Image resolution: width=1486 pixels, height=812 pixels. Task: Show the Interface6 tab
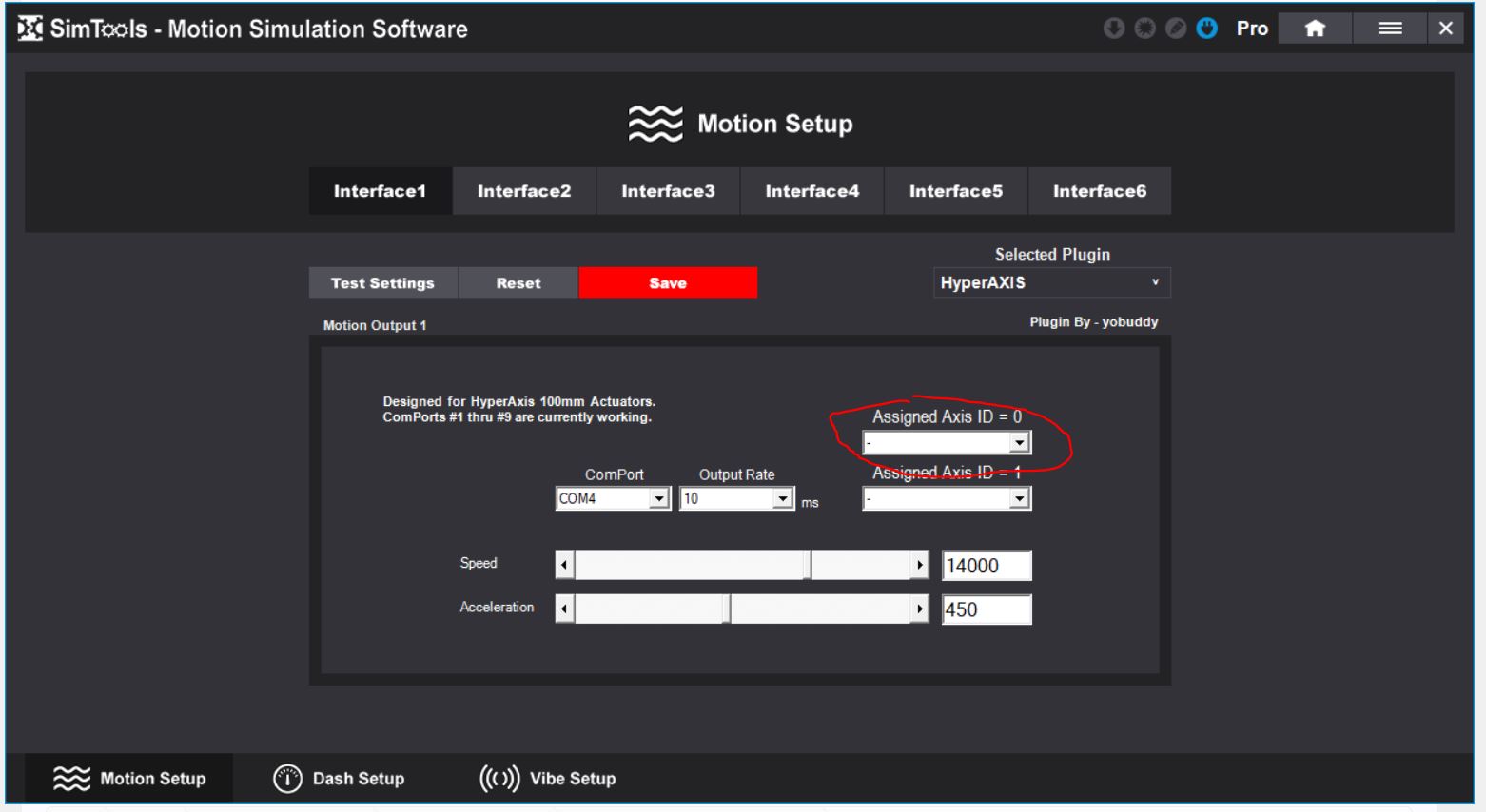tap(1099, 191)
